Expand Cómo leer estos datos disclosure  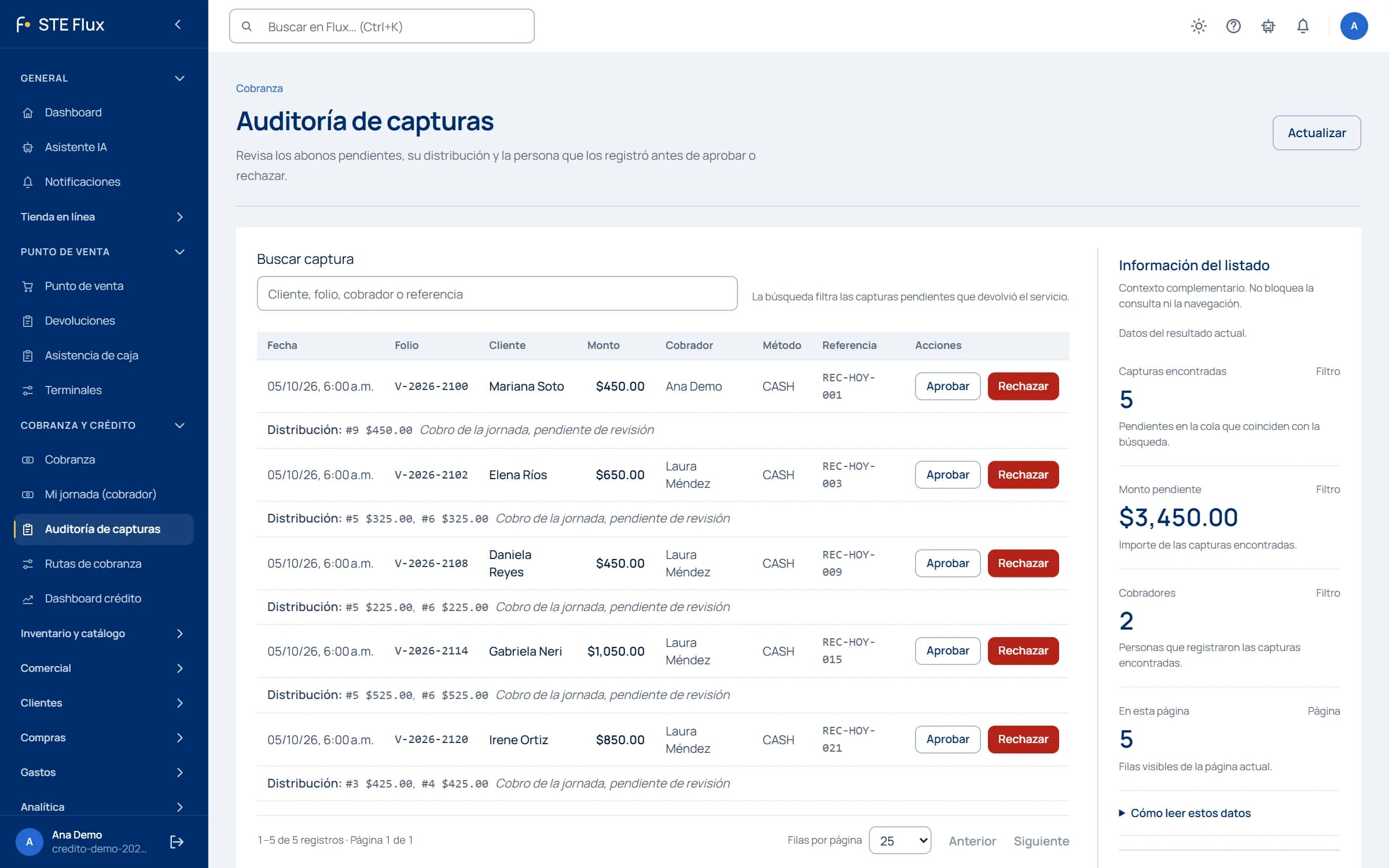[x=1185, y=813]
